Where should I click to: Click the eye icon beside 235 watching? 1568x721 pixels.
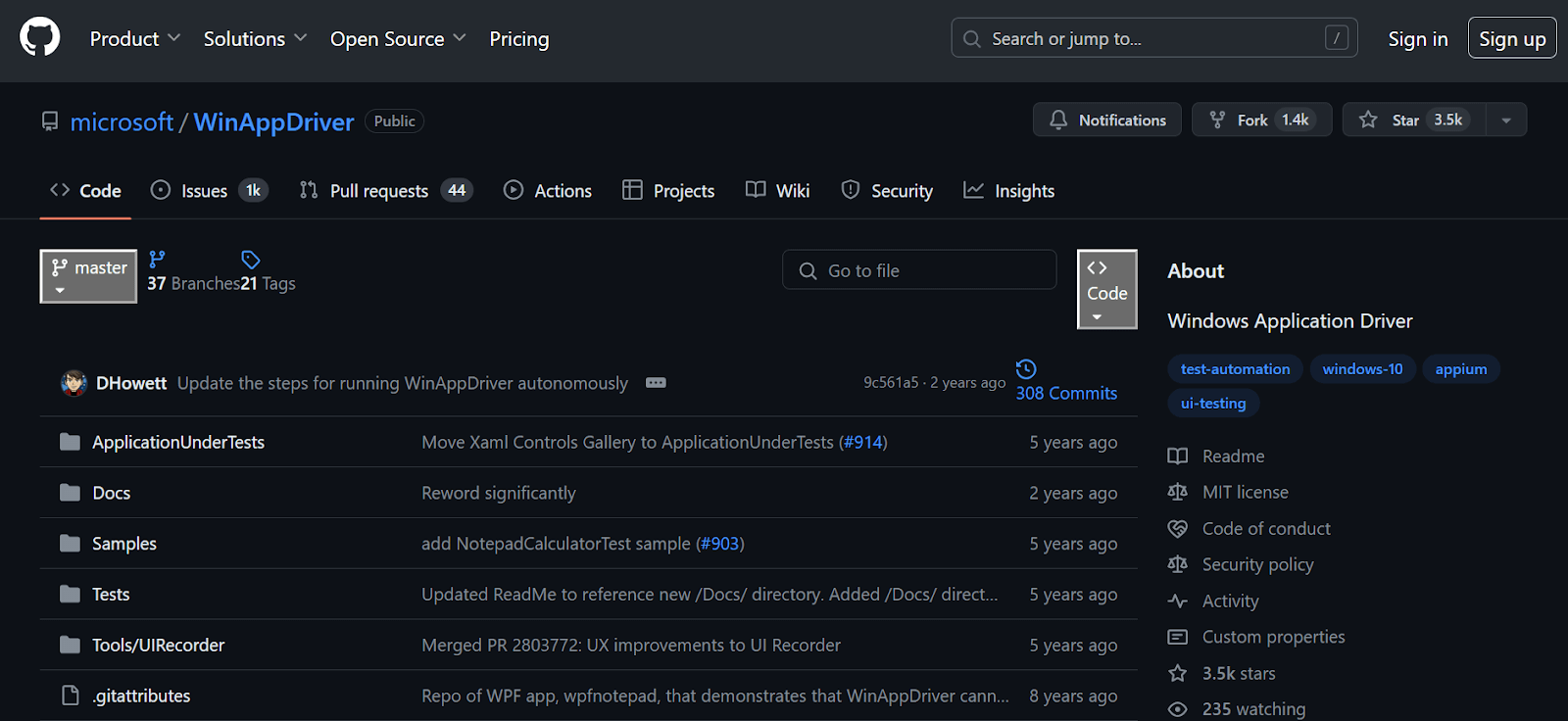[1178, 709]
